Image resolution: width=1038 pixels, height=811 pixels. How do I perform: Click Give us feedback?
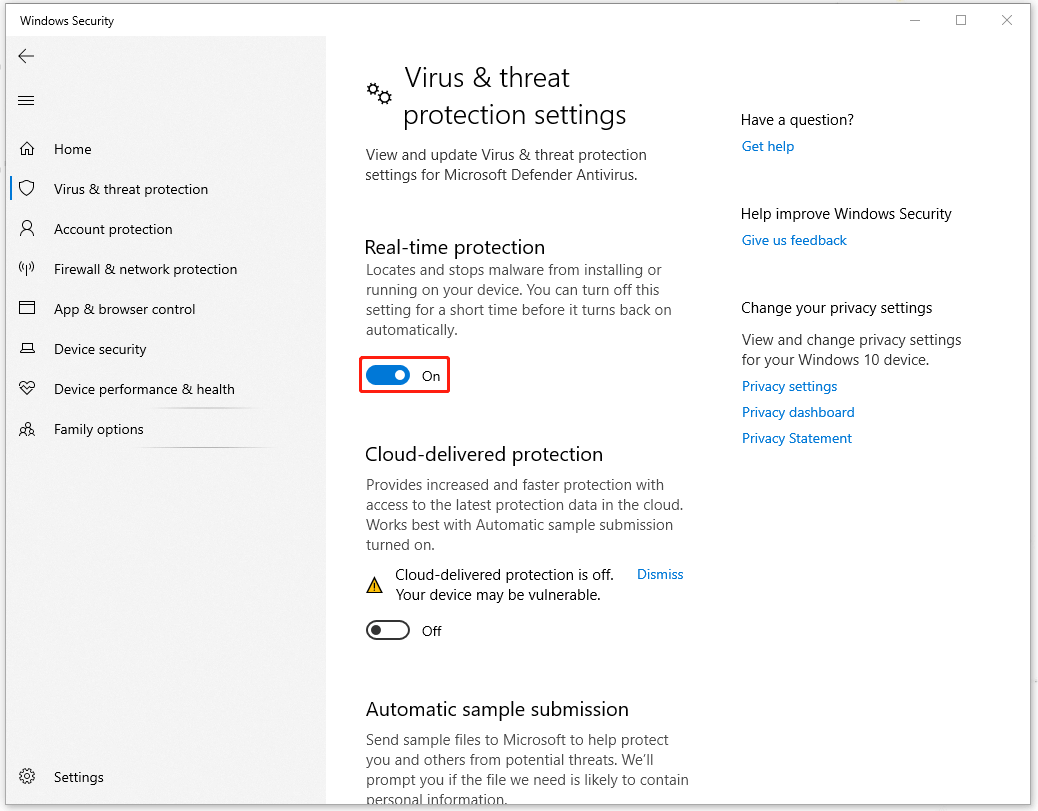793,240
